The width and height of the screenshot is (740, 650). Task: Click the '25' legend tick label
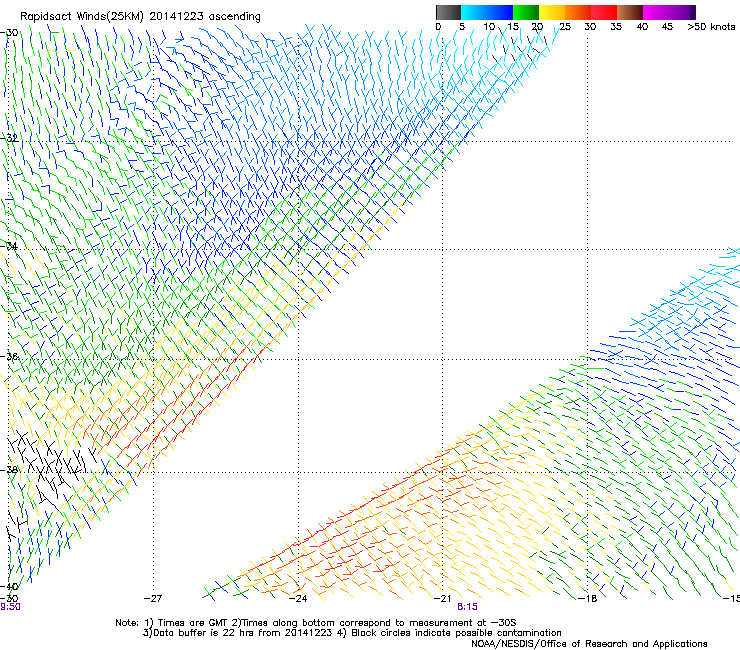coord(565,27)
